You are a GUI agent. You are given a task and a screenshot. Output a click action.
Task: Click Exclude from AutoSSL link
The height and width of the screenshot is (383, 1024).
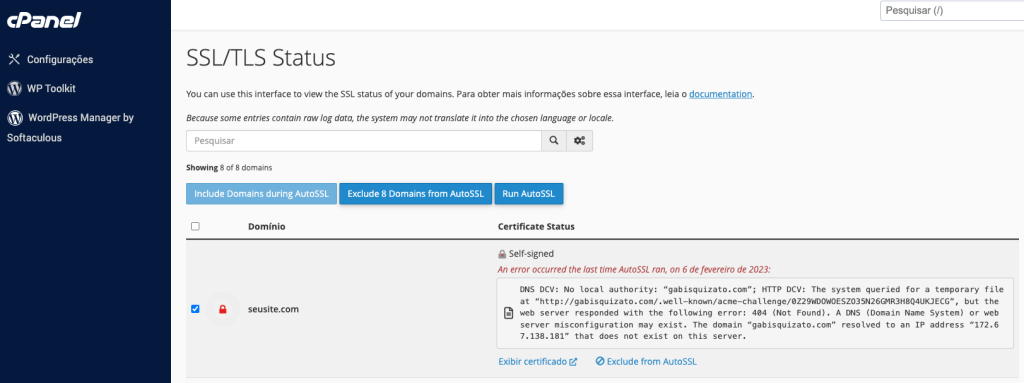coord(647,361)
